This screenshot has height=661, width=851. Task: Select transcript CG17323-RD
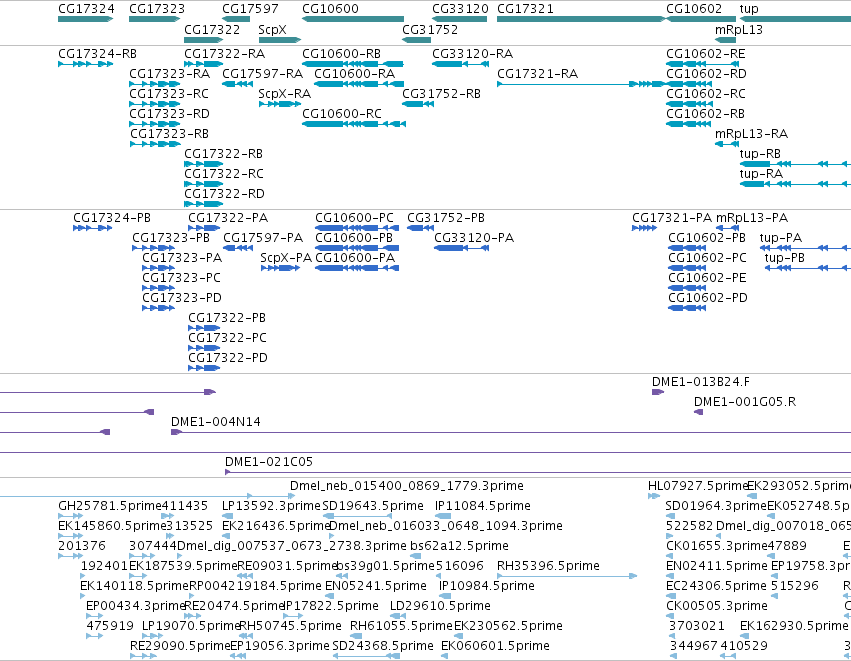[x=169, y=114]
